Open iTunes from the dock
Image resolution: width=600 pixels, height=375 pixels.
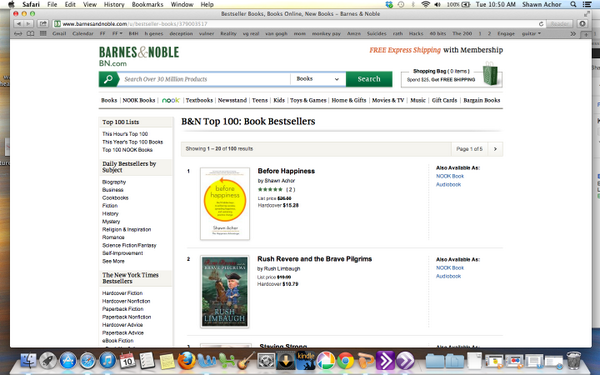[108, 360]
